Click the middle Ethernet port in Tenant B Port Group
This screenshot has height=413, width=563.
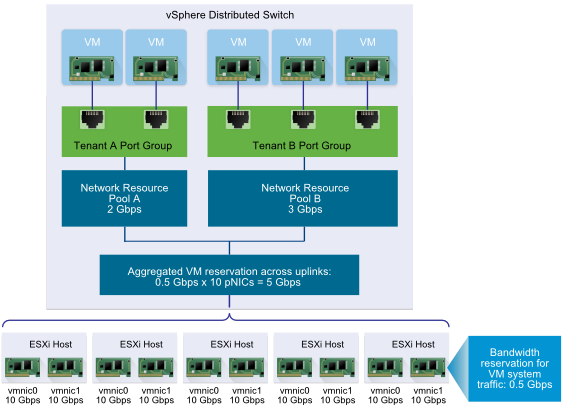coord(303,120)
